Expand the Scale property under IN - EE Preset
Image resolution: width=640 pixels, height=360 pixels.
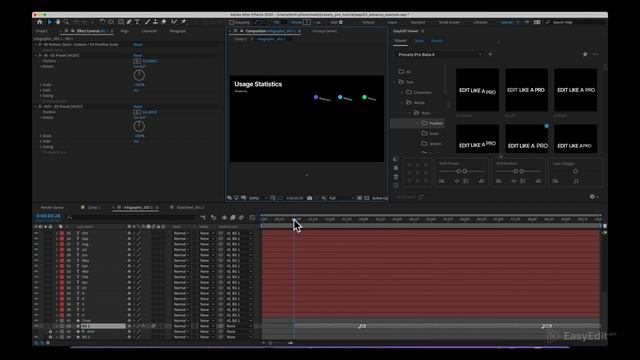point(41,84)
